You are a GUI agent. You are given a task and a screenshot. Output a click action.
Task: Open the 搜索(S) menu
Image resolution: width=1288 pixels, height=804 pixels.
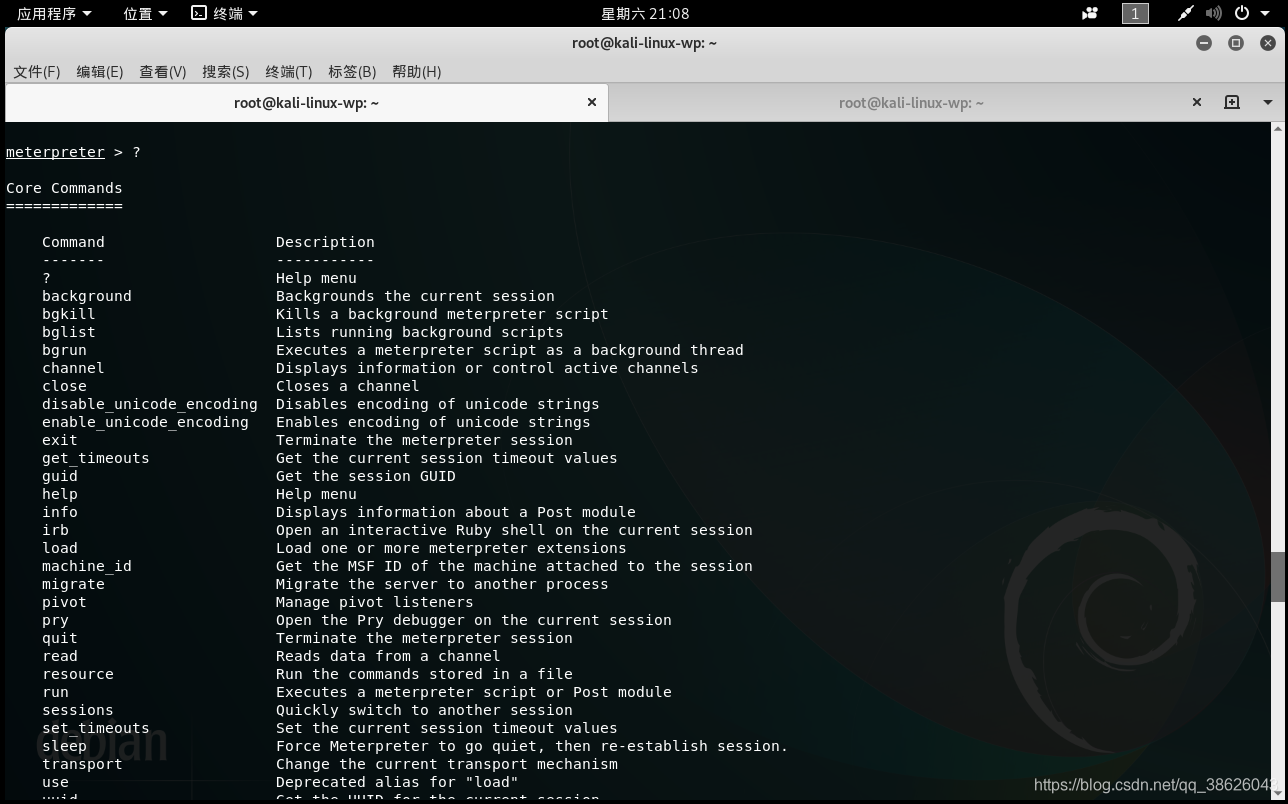pyautogui.click(x=226, y=71)
